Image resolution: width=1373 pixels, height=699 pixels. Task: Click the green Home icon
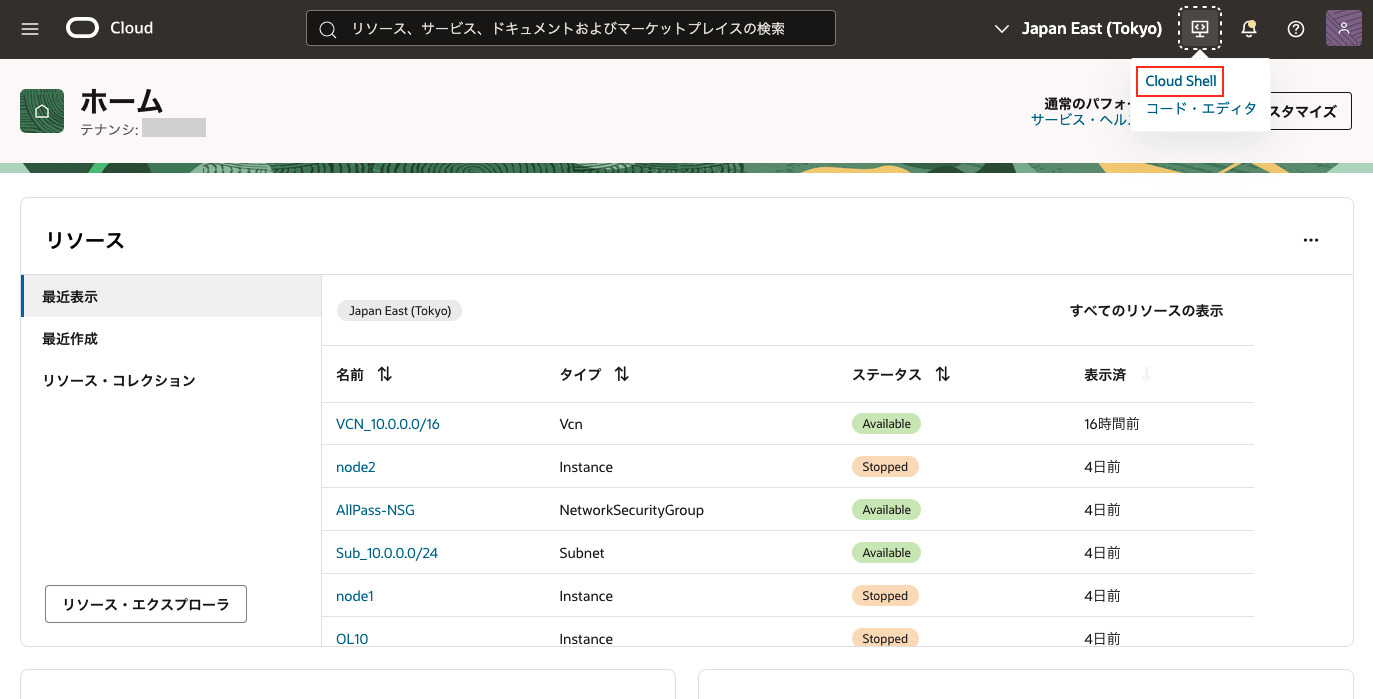point(42,111)
